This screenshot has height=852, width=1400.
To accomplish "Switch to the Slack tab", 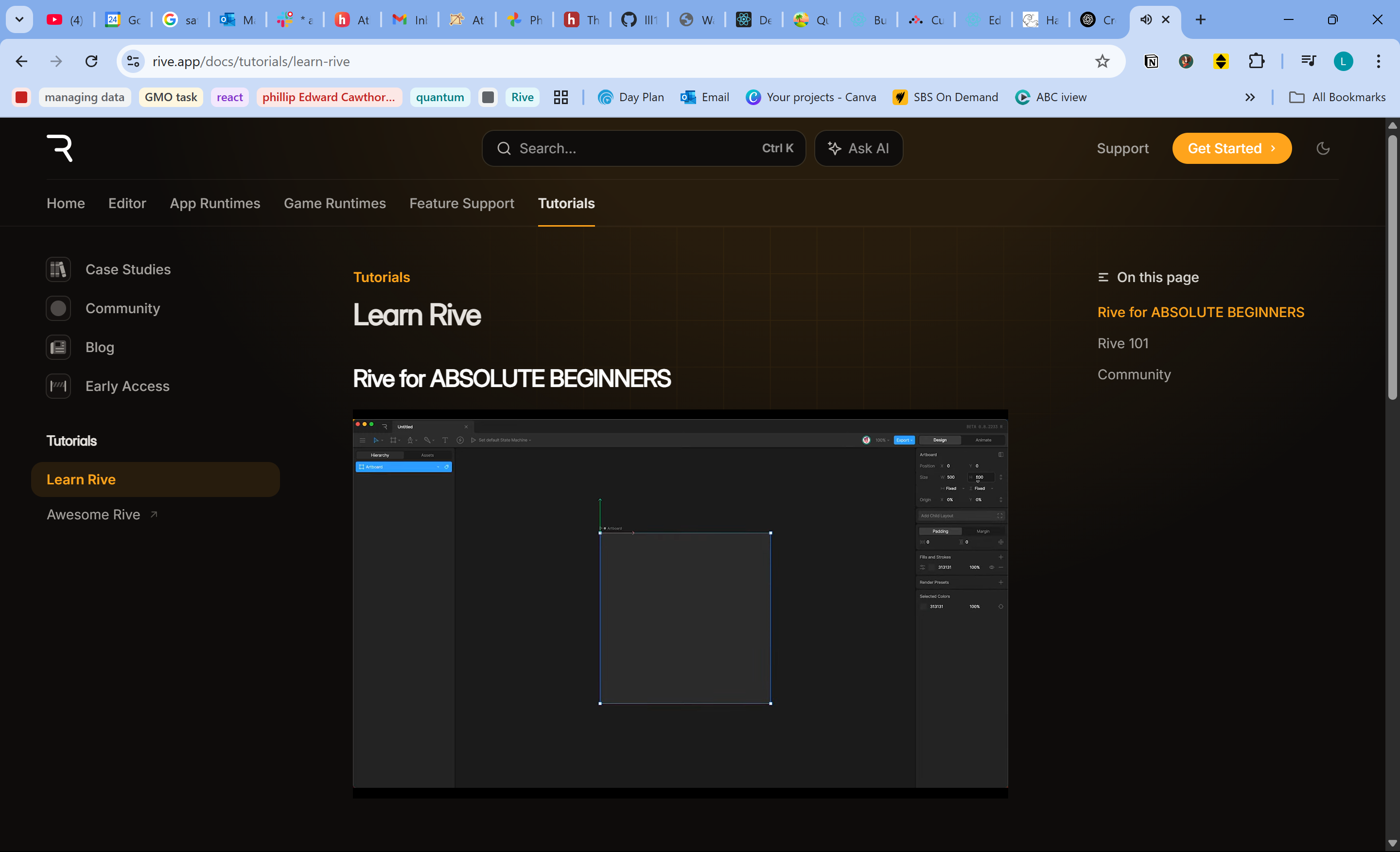I will pos(296,20).
